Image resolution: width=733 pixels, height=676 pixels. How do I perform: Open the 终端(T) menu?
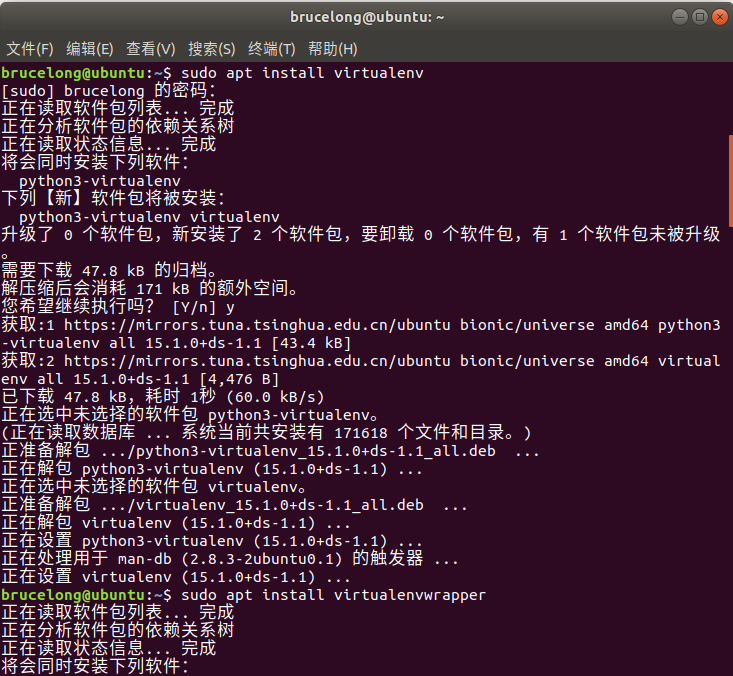[272, 49]
